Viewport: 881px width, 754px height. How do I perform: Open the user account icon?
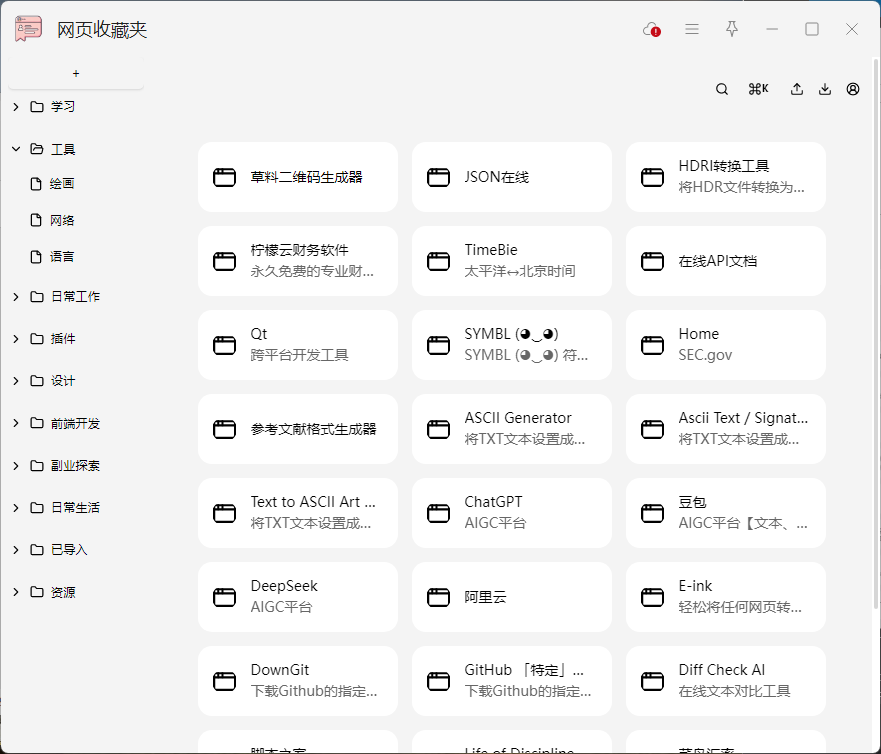(853, 89)
